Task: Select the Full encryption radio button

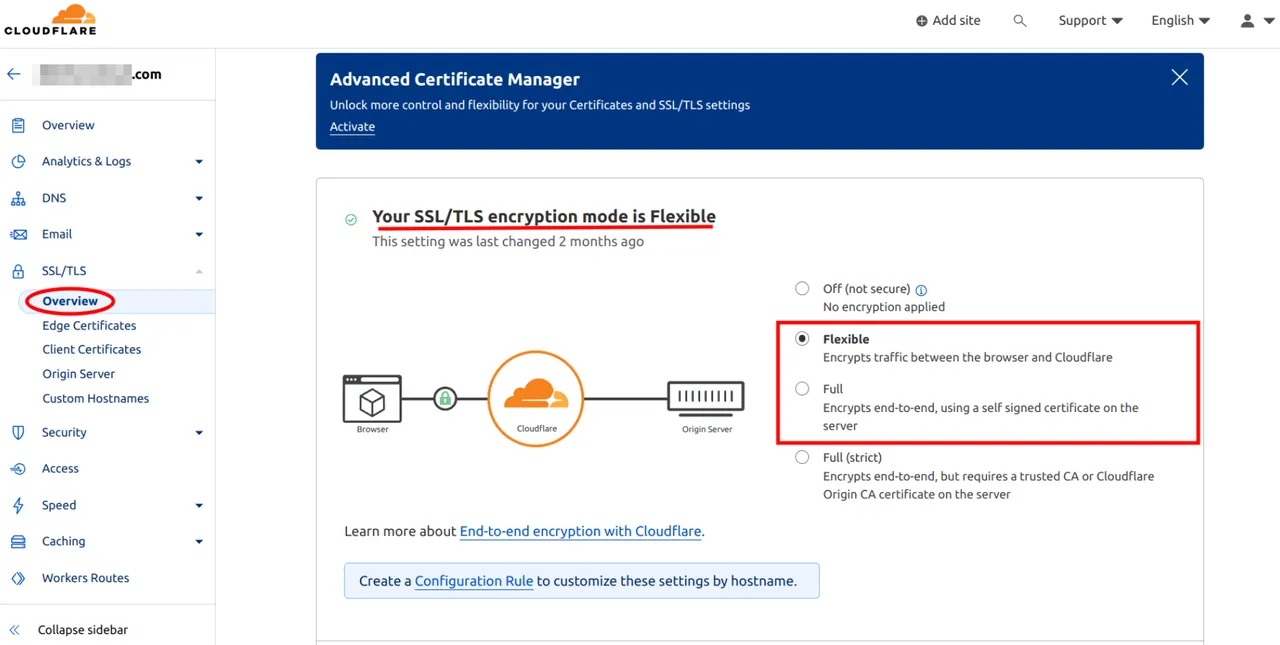Action: pyautogui.click(x=802, y=388)
